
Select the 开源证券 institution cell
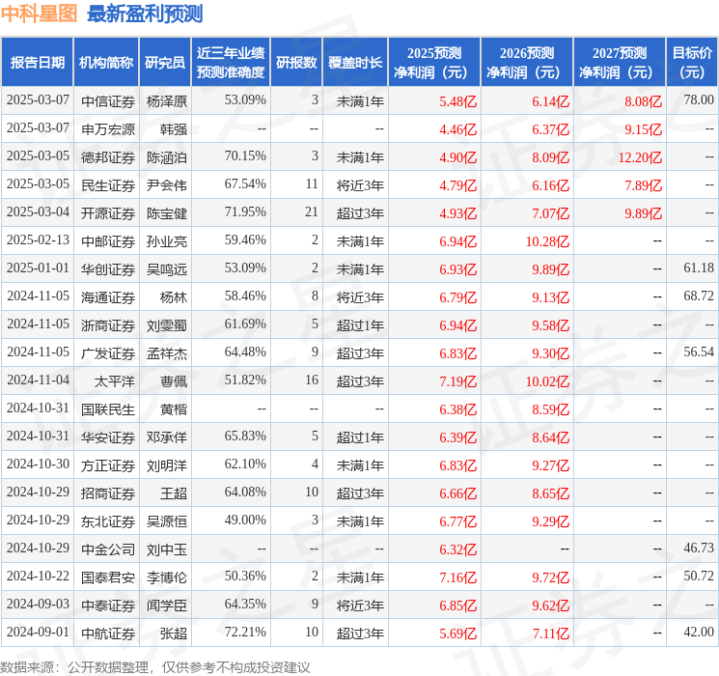click(108, 213)
